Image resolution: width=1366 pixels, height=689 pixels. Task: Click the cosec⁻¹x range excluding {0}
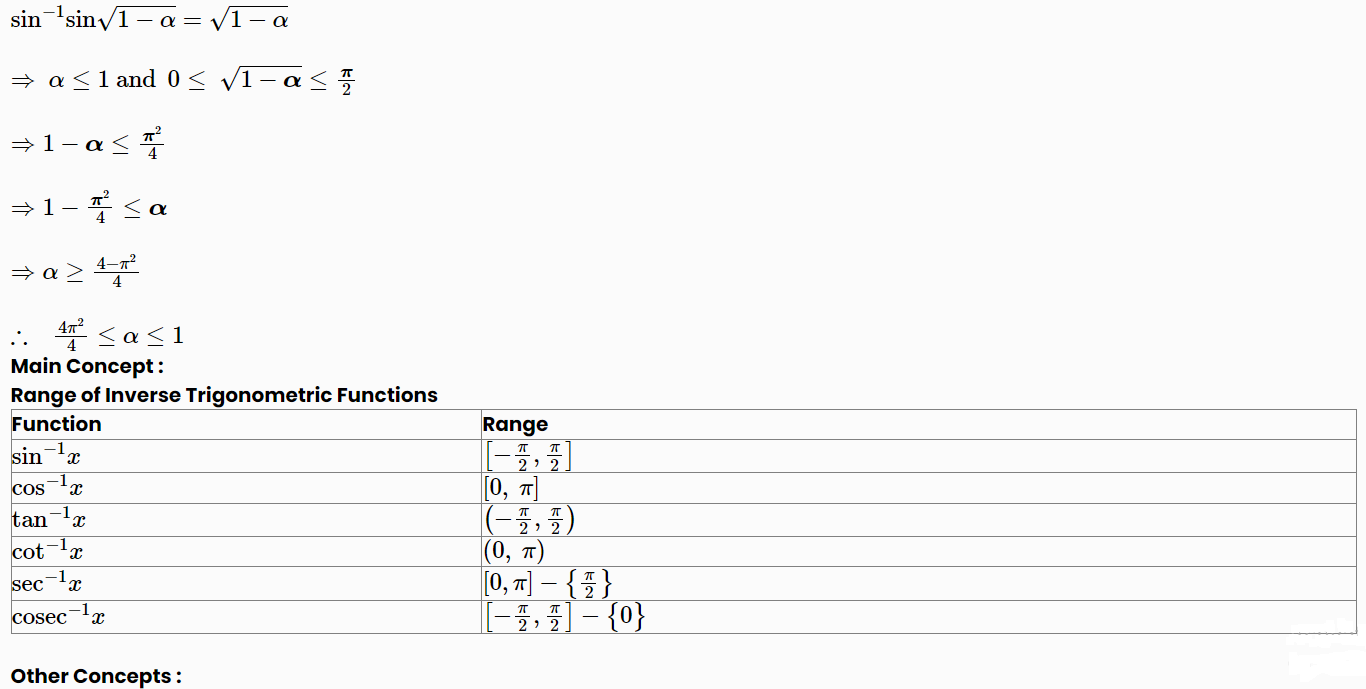pyautogui.click(x=566, y=617)
